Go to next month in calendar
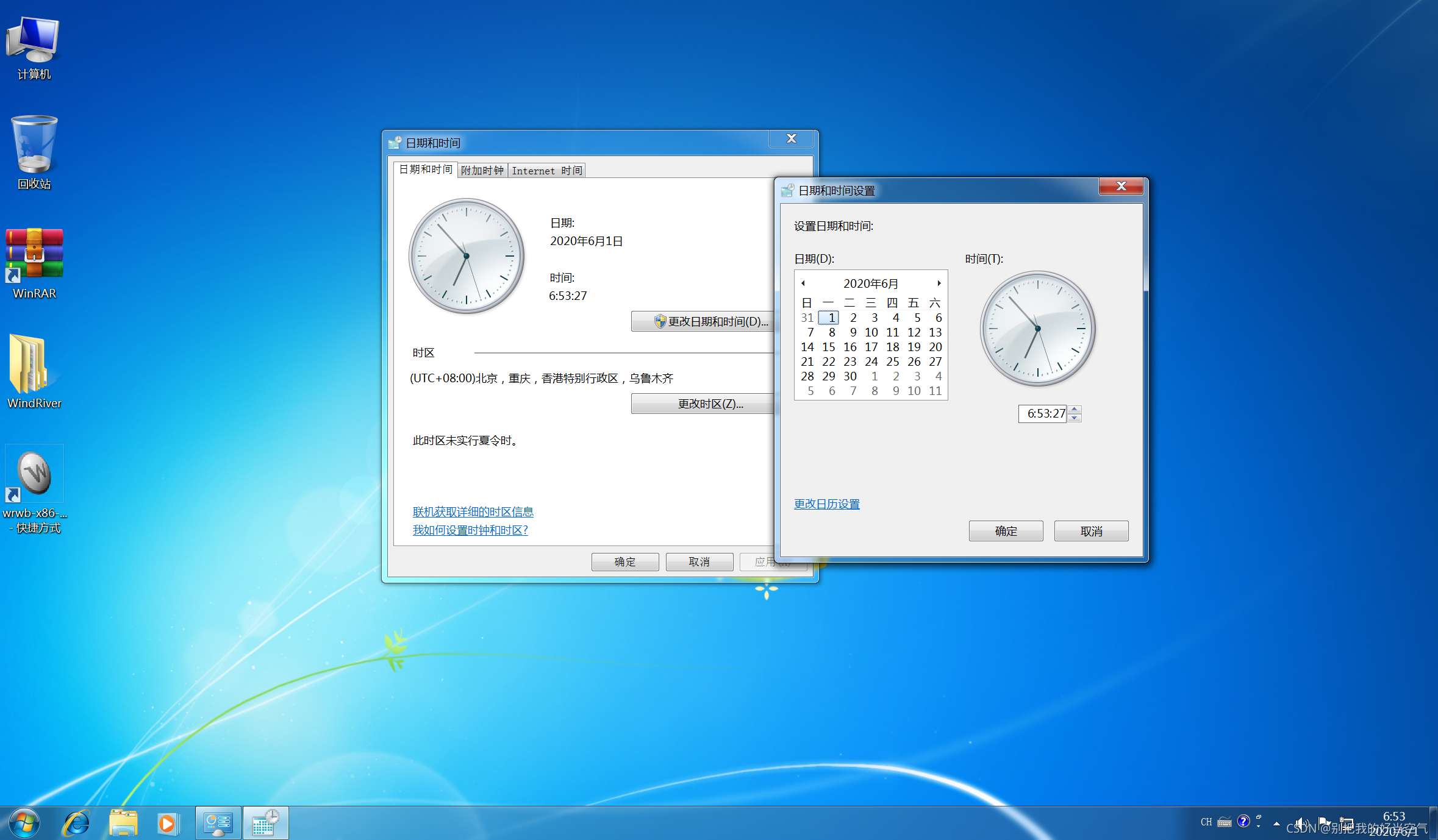1438x840 pixels. (x=939, y=283)
